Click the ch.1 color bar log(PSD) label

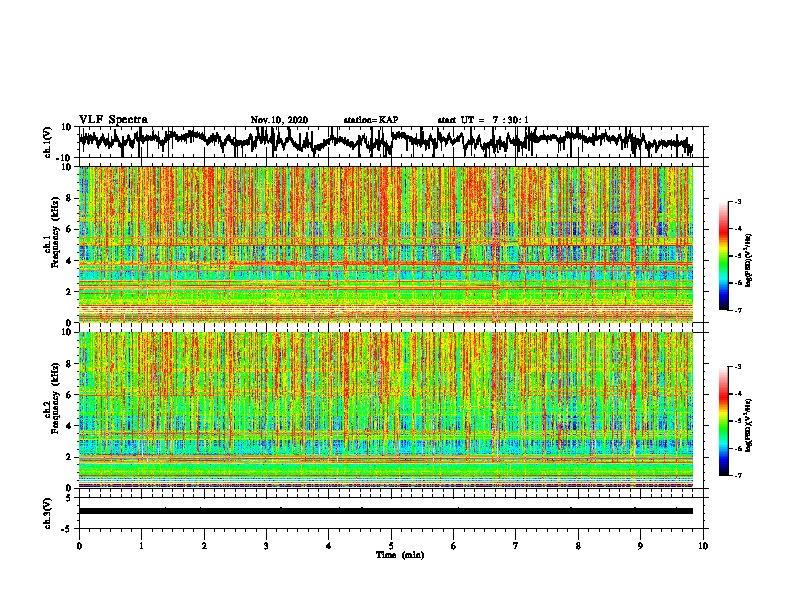[x=748, y=261]
